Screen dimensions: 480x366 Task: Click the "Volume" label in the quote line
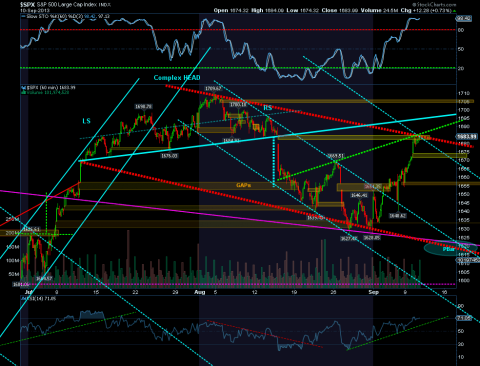point(371,10)
